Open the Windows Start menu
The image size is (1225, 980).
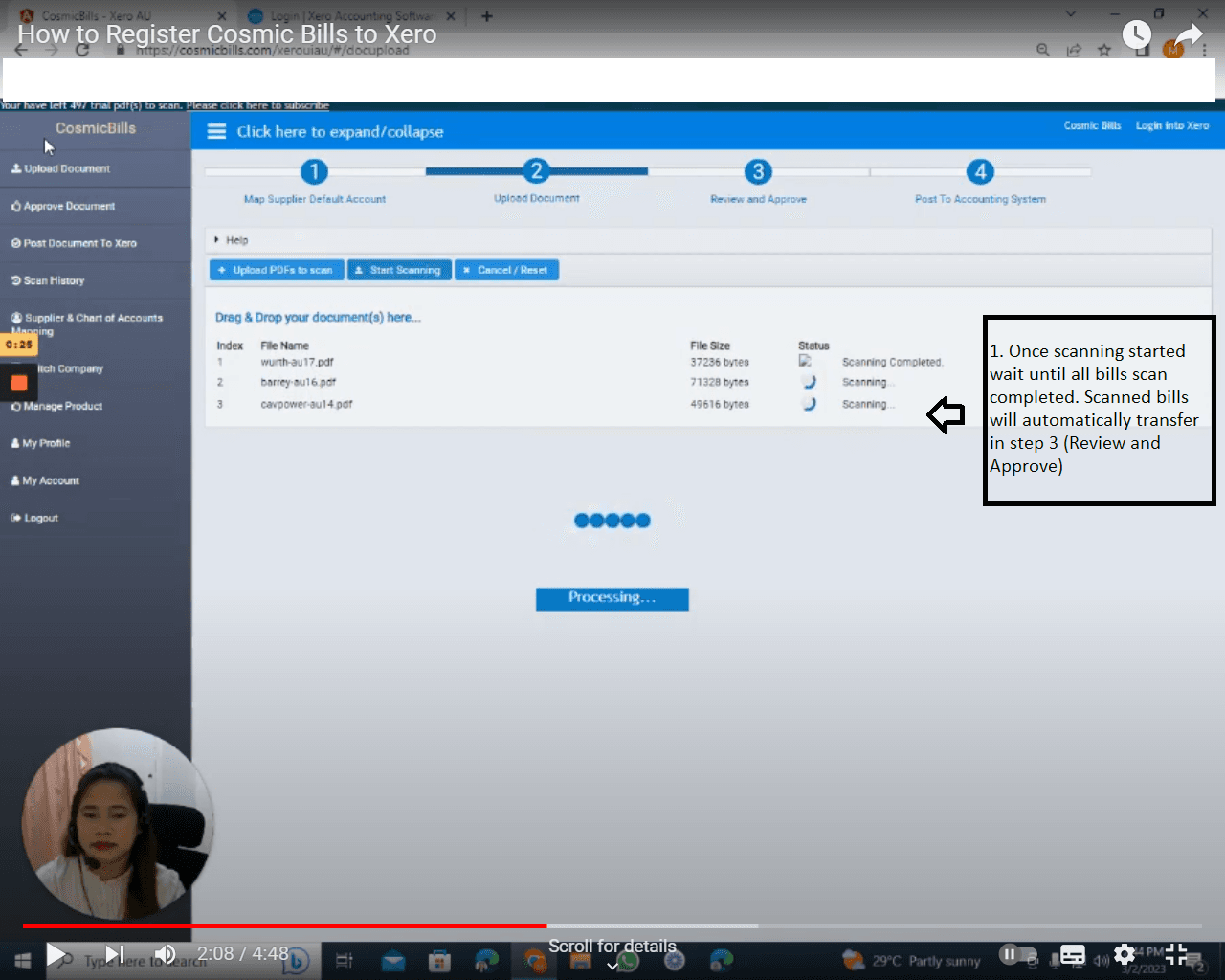23,960
